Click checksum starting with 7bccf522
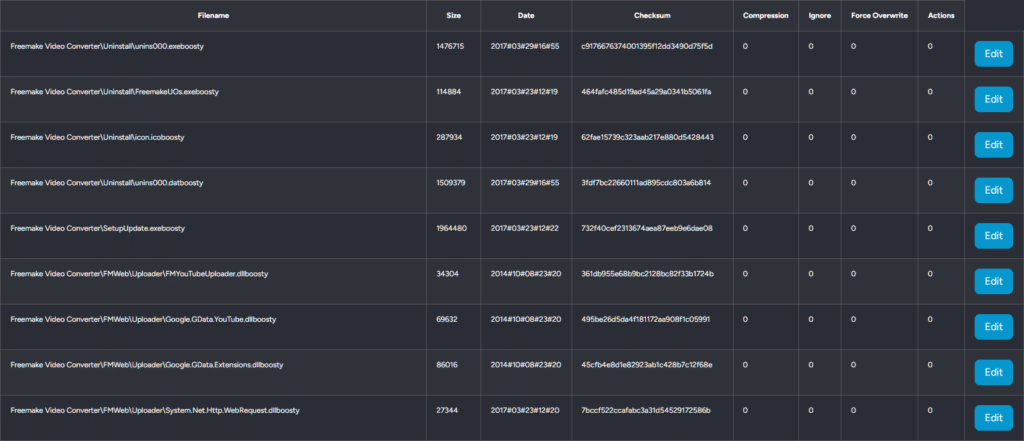The image size is (1024, 441). coord(646,410)
